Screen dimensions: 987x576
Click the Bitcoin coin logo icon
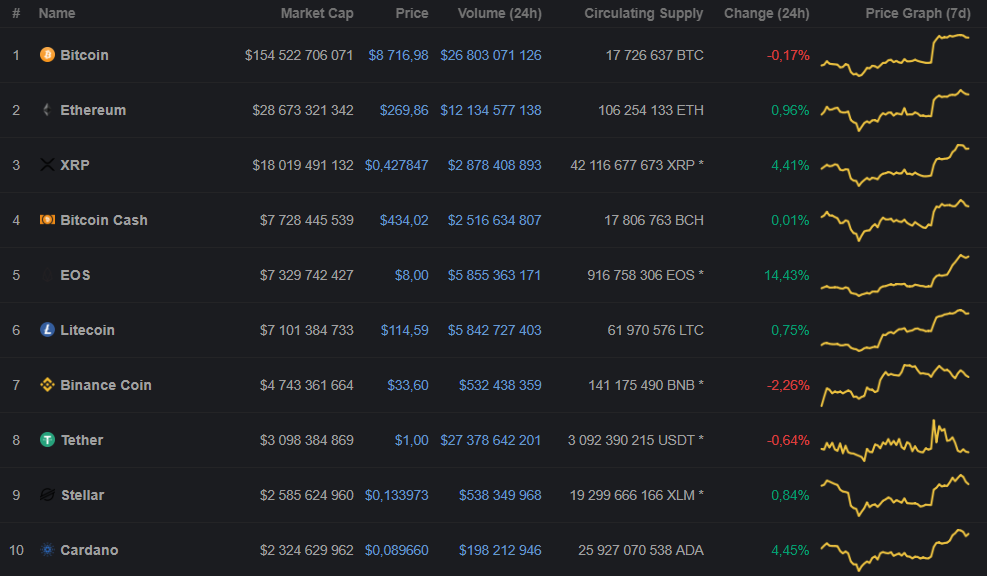click(x=47, y=55)
